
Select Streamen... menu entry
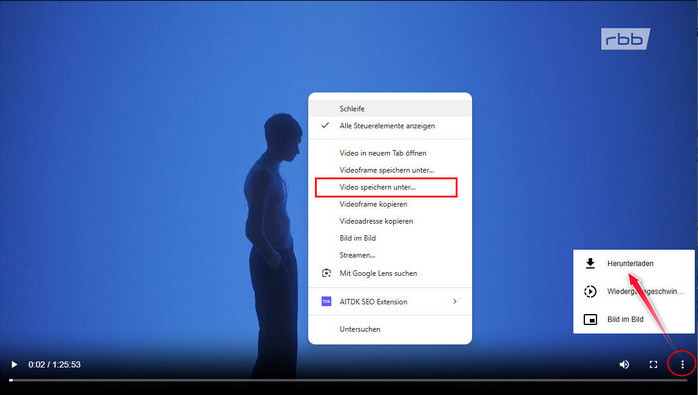pyautogui.click(x=390, y=255)
